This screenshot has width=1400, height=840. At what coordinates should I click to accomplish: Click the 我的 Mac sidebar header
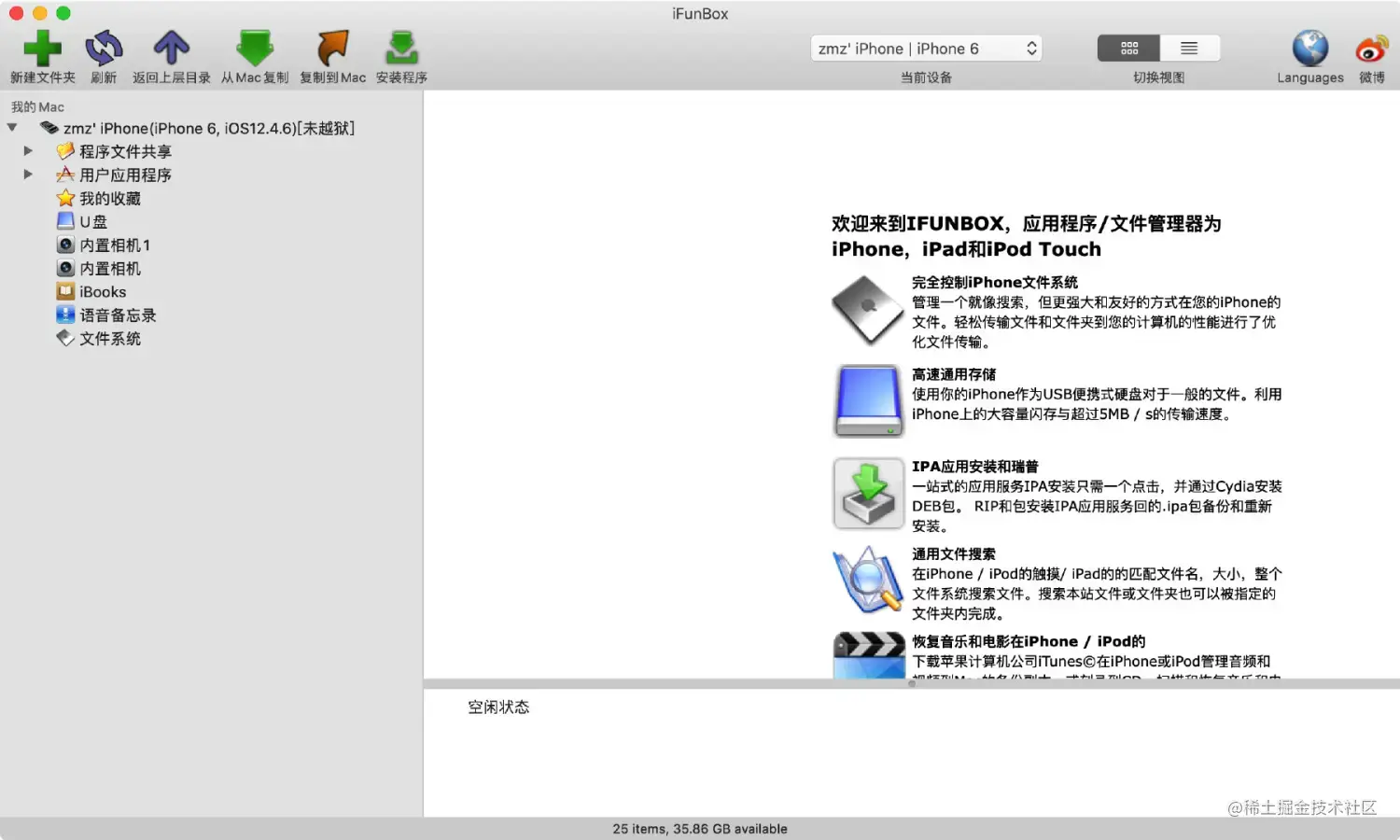tap(37, 107)
